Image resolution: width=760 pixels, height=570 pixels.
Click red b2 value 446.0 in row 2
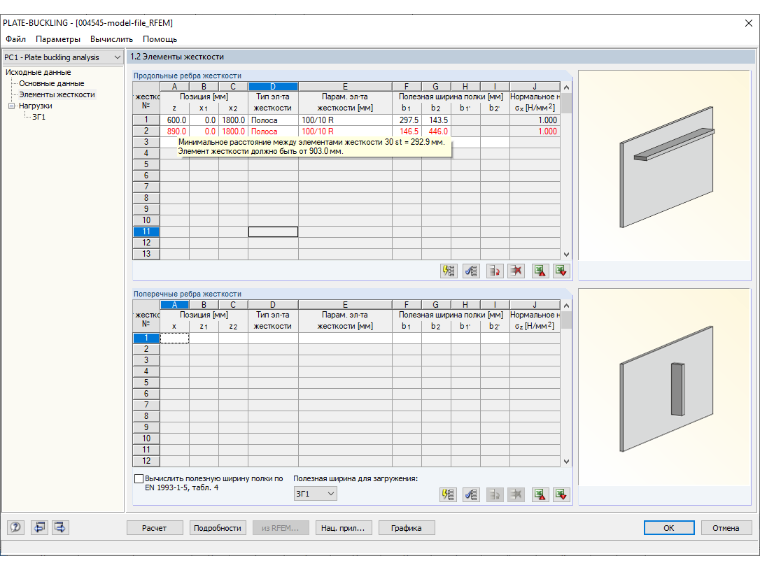(x=436, y=131)
